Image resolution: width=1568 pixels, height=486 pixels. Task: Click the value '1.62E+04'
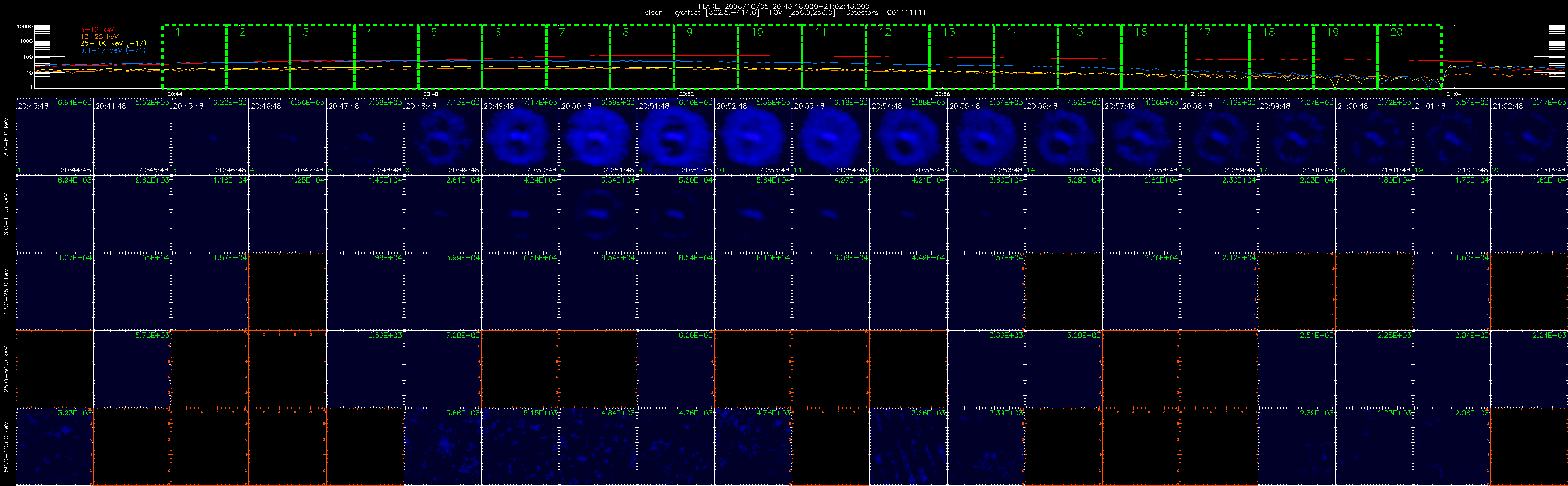(x=1550, y=180)
